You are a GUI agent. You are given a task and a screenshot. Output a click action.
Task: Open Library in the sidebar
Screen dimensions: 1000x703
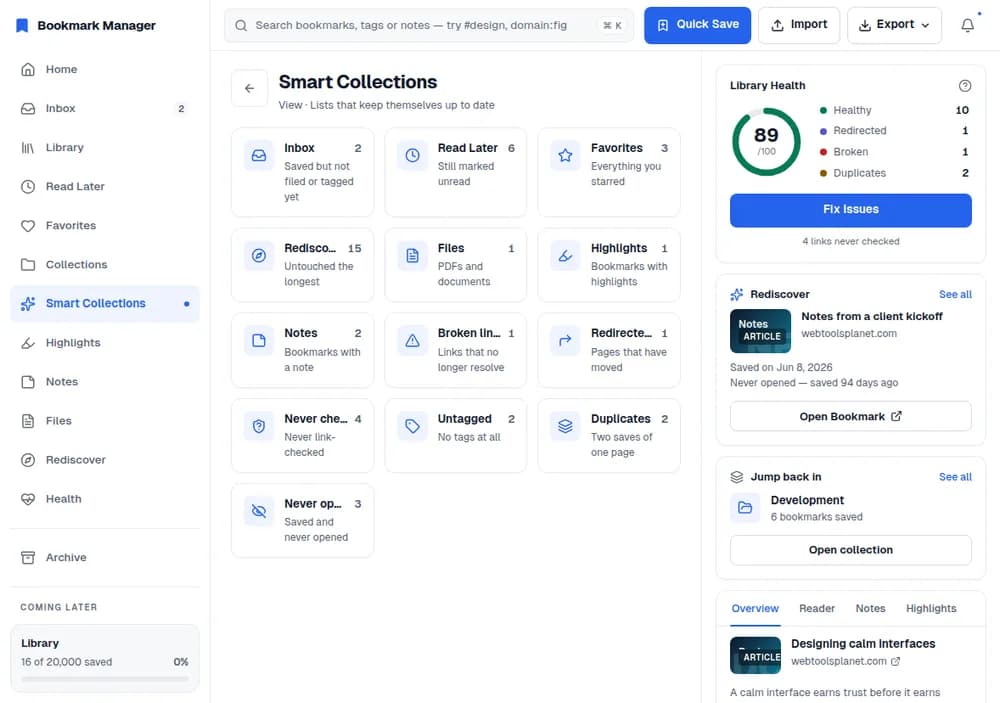pos(105,147)
